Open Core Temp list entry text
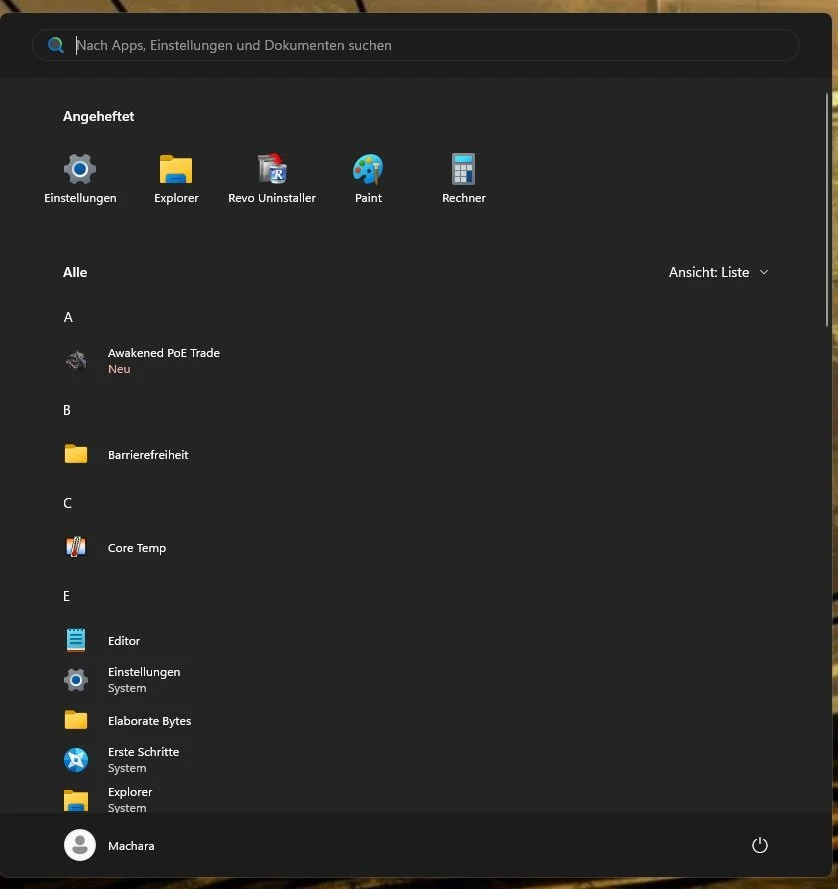838x889 pixels. [137, 548]
